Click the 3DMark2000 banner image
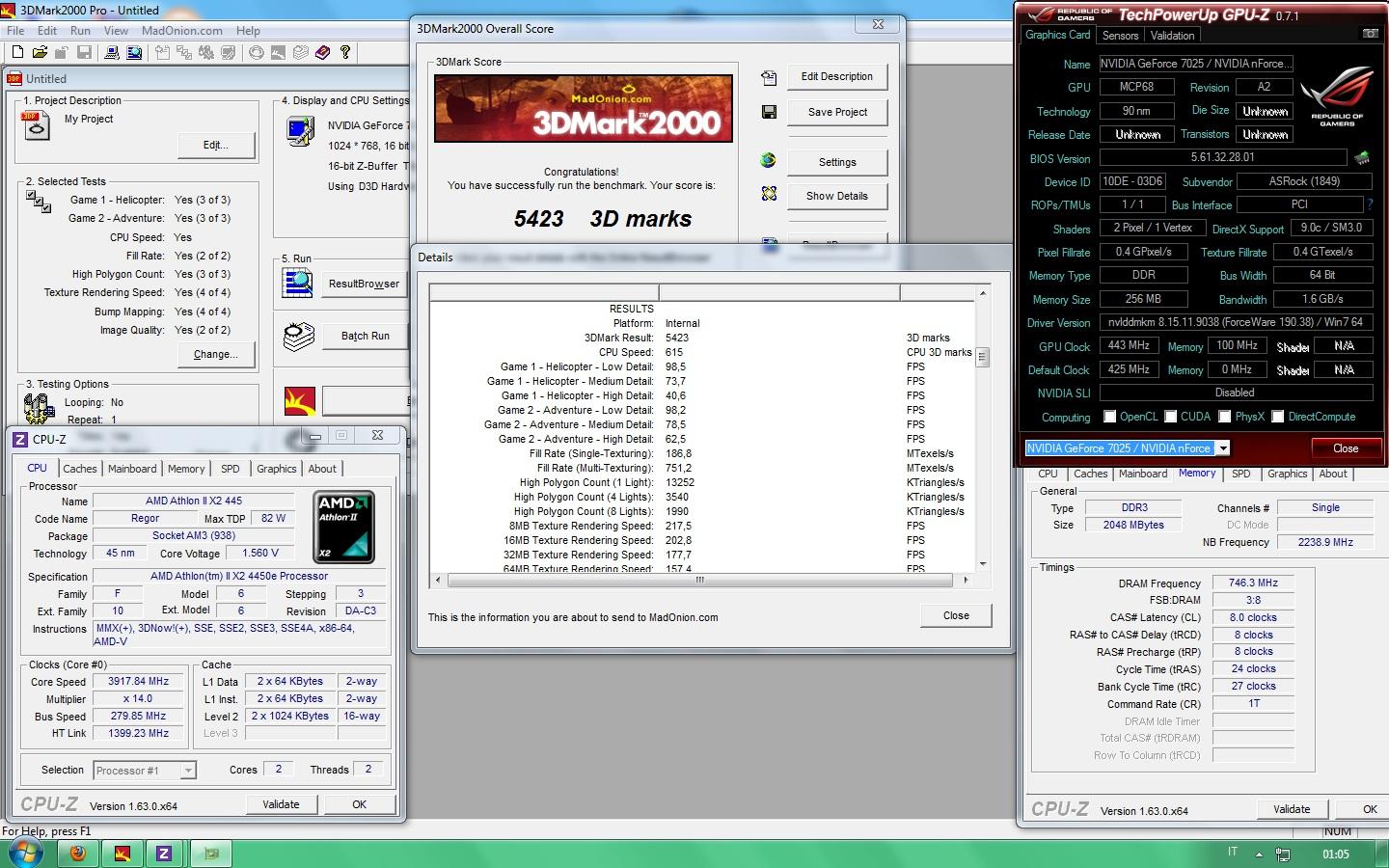 pos(584,109)
